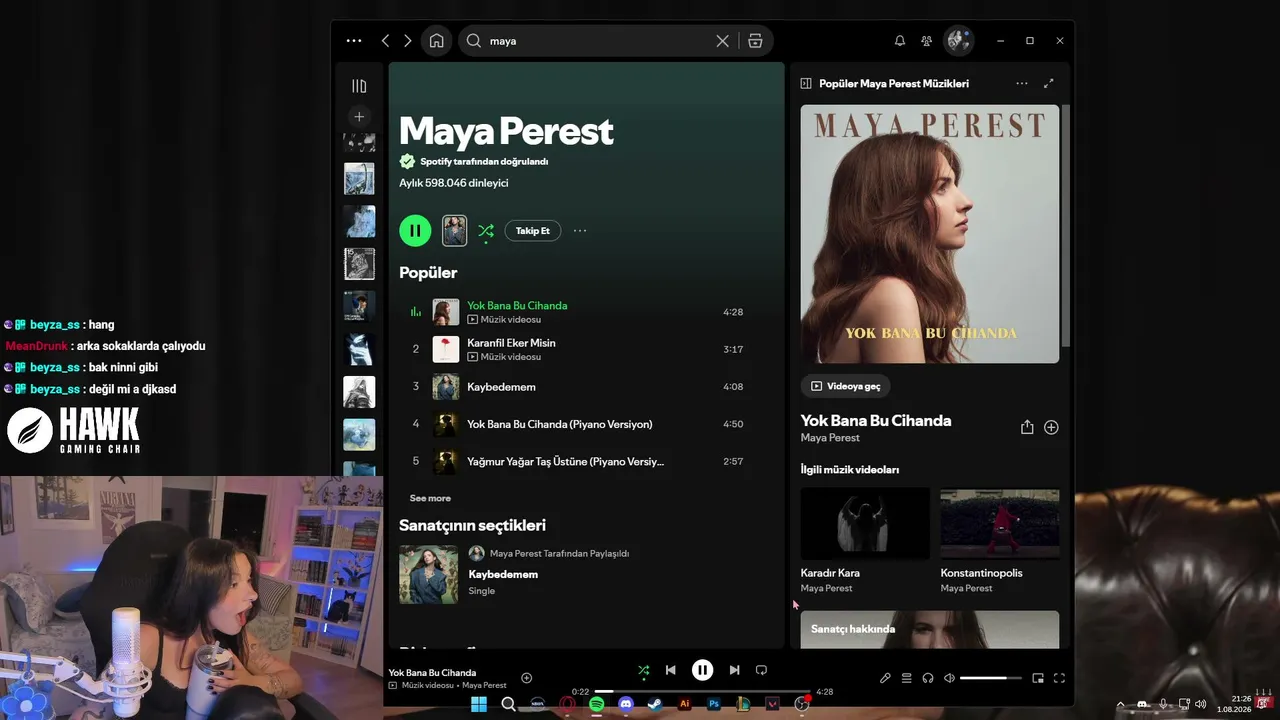Open the Friend Activity icon
1280x720 pixels.
(927, 41)
